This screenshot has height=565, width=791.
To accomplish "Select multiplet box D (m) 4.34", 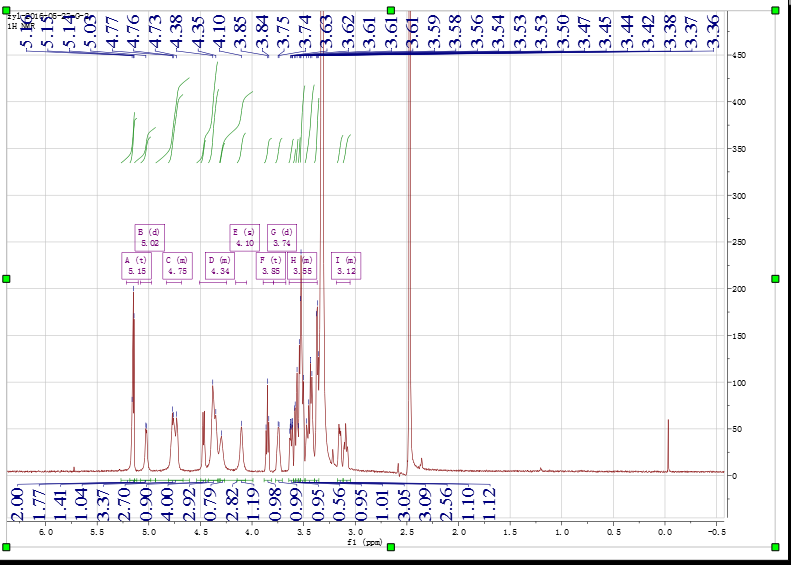I will click(220, 266).
